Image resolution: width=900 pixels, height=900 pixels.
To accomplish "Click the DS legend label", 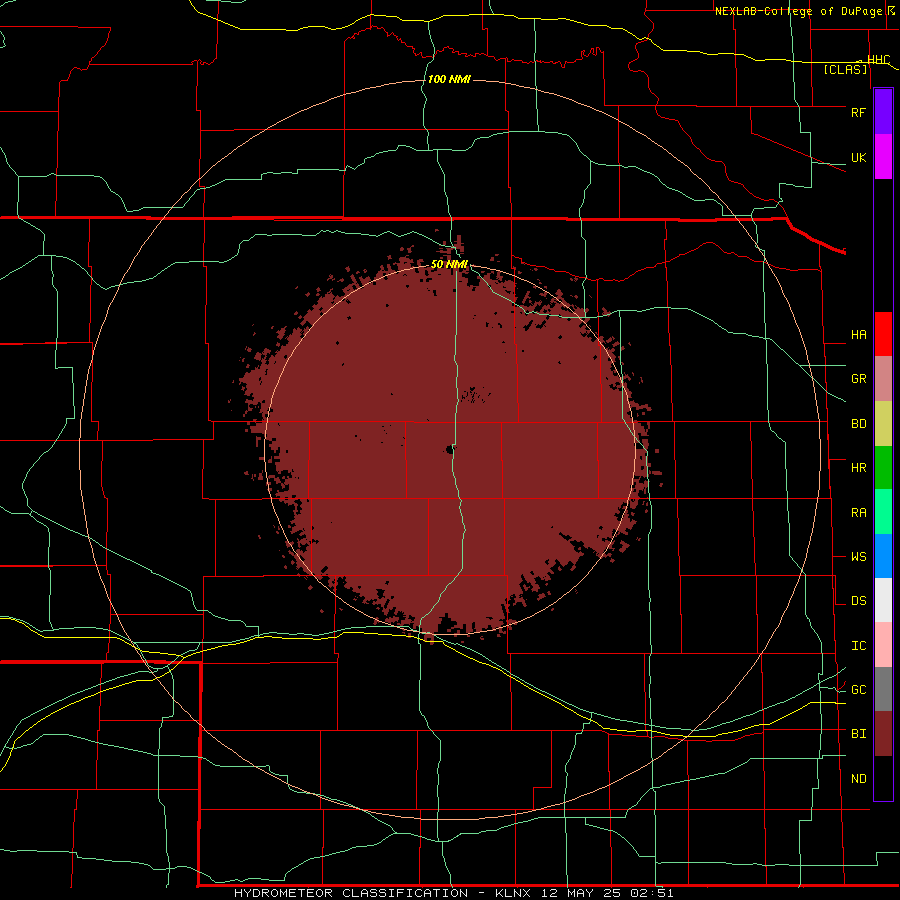I will click(858, 600).
